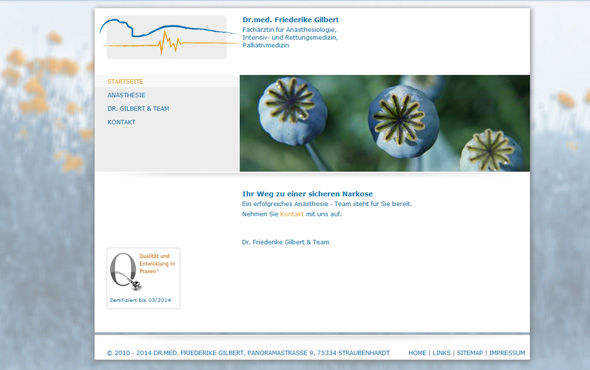The height and width of the screenshot is (370, 590).
Task: Click 'Zertifiziert bis 03/2014' caption
Action: click(140, 300)
